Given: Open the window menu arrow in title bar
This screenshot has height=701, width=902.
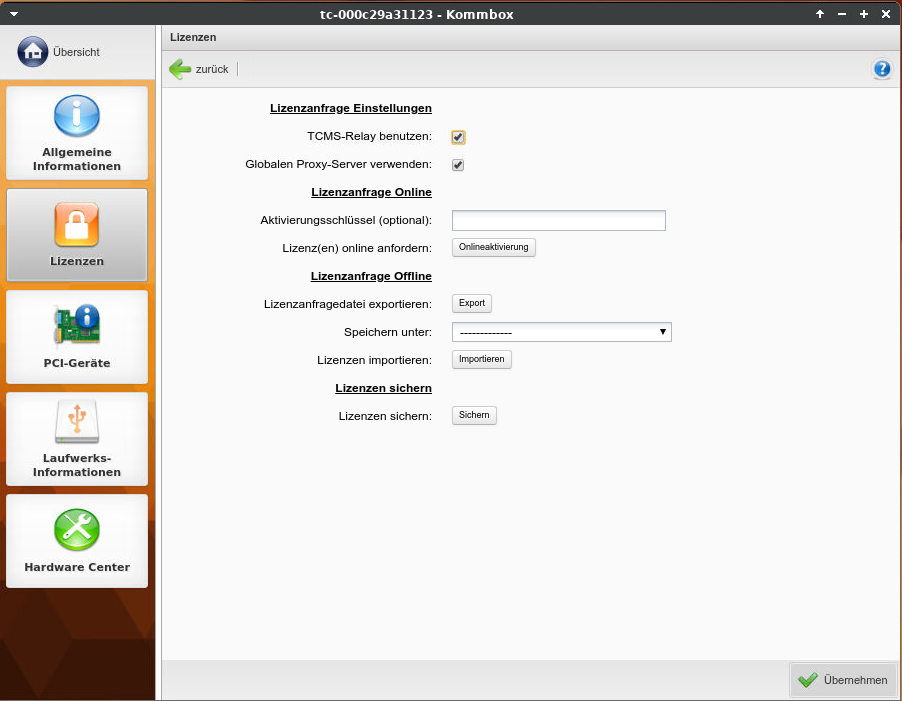Looking at the screenshot, I should (14, 14).
